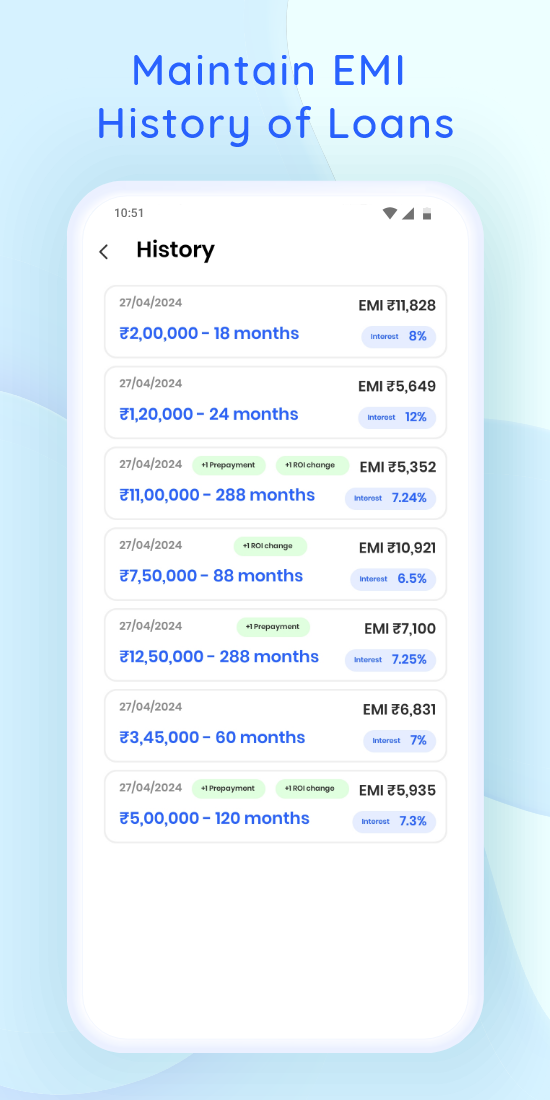Viewport: 550px width, 1100px height.
Task: Tap the EMI ₹6,831 amount
Action: click(399, 709)
